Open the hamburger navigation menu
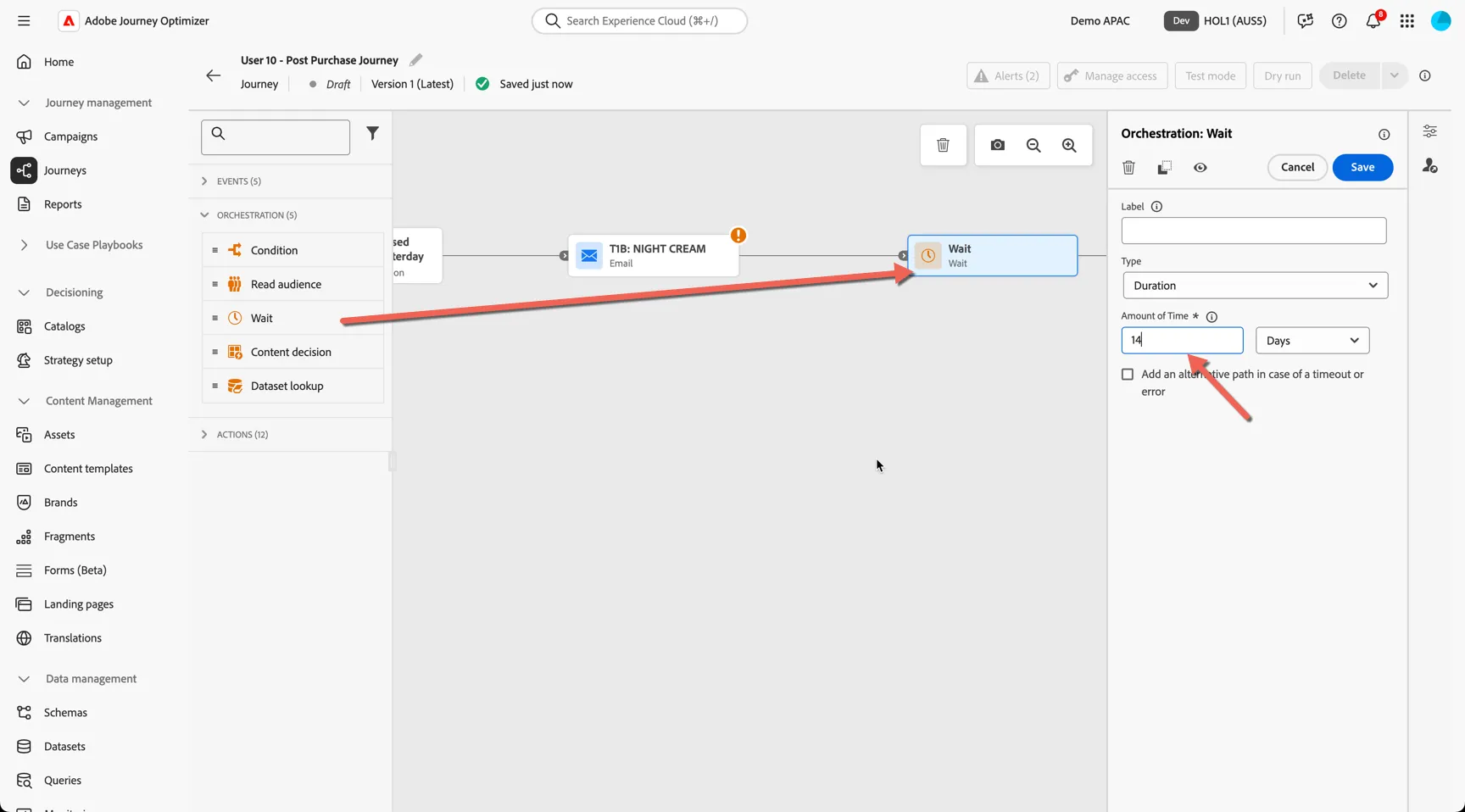1465x812 pixels. [24, 20]
